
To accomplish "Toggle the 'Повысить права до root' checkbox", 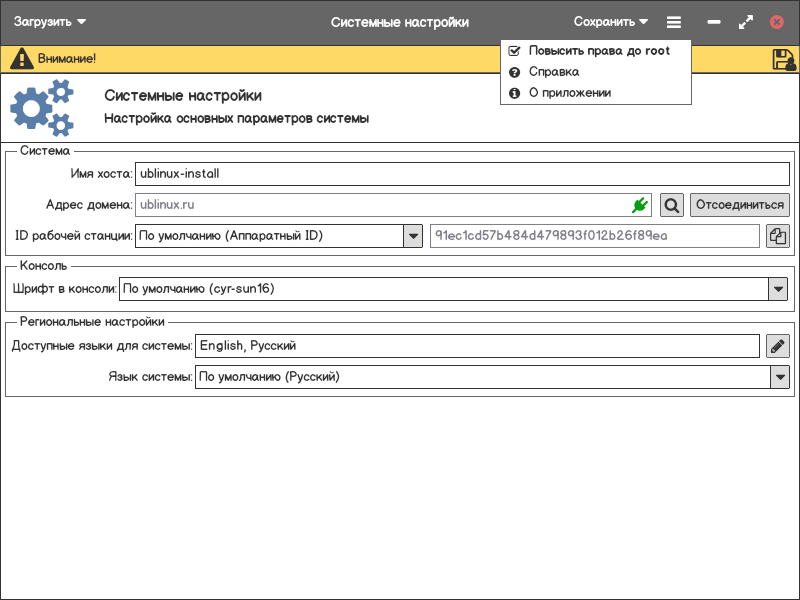I will tap(514, 50).
